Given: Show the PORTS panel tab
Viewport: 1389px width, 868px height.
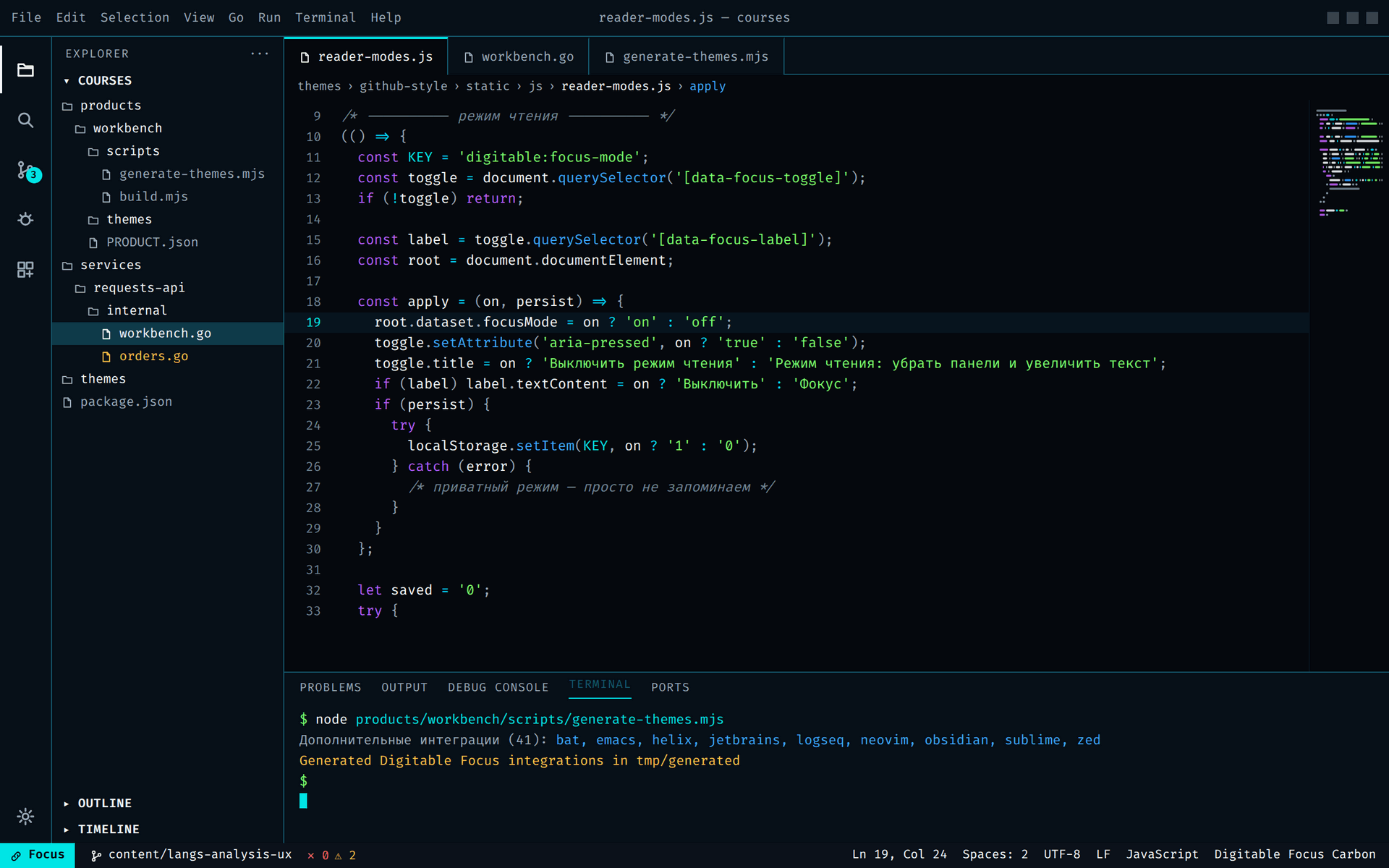Looking at the screenshot, I should [670, 687].
